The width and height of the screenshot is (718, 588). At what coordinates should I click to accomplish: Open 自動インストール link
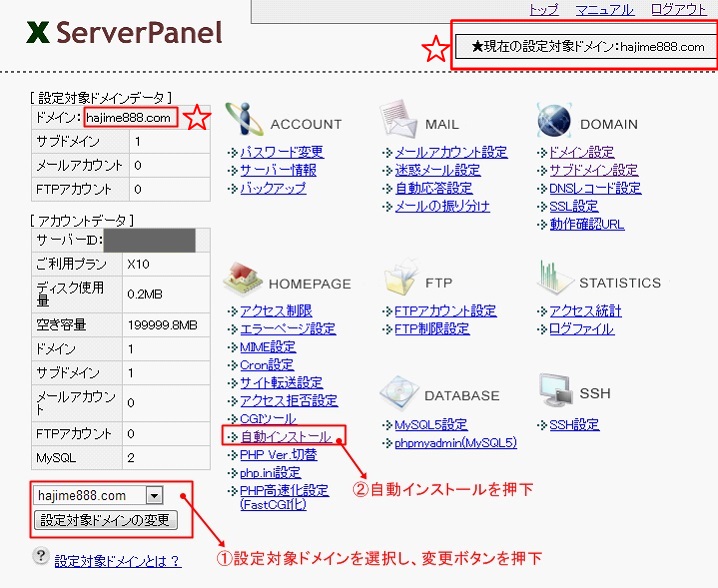(x=286, y=436)
